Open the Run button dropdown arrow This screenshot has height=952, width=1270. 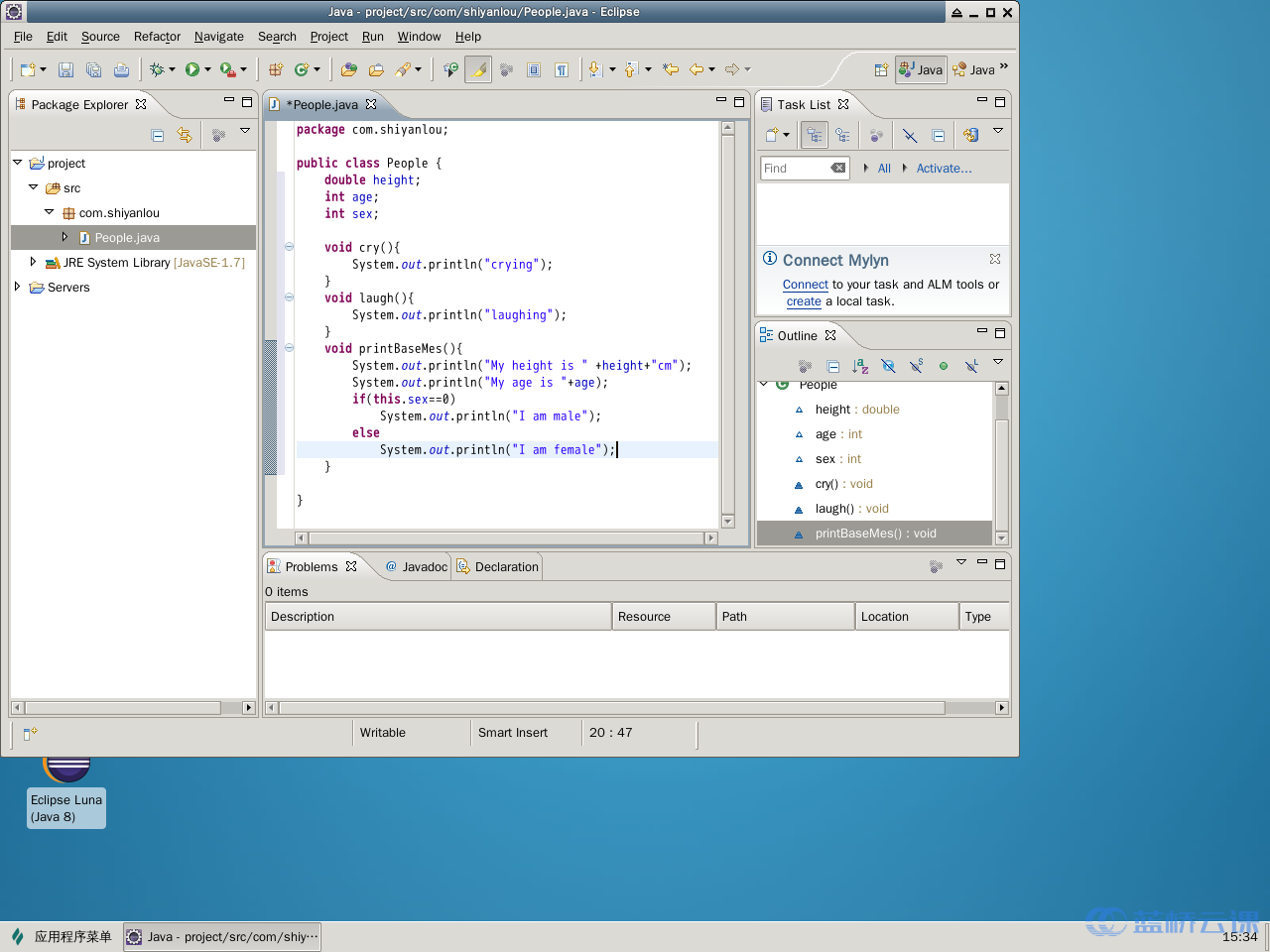pyautogui.click(x=207, y=69)
